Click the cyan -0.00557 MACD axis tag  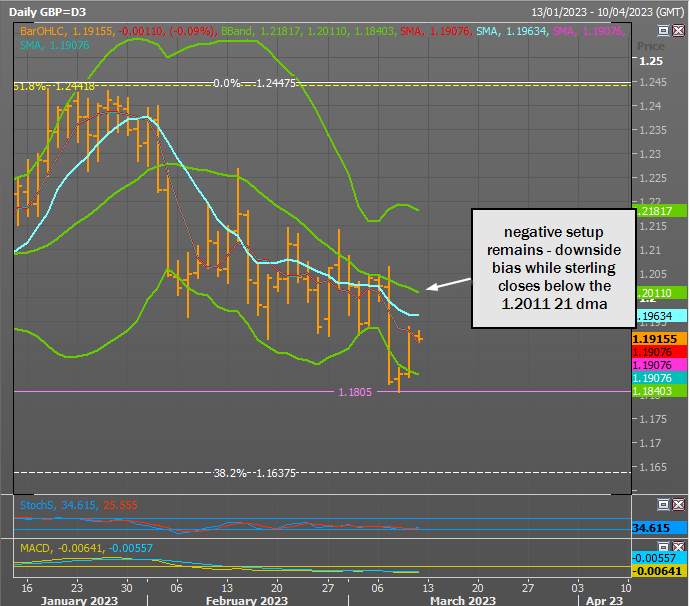(659, 558)
